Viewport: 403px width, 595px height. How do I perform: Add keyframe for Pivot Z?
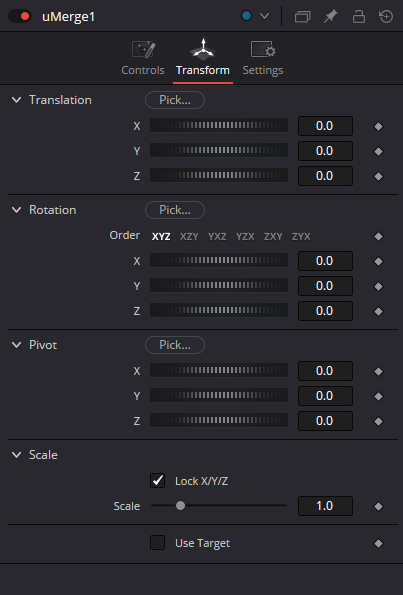(378, 422)
